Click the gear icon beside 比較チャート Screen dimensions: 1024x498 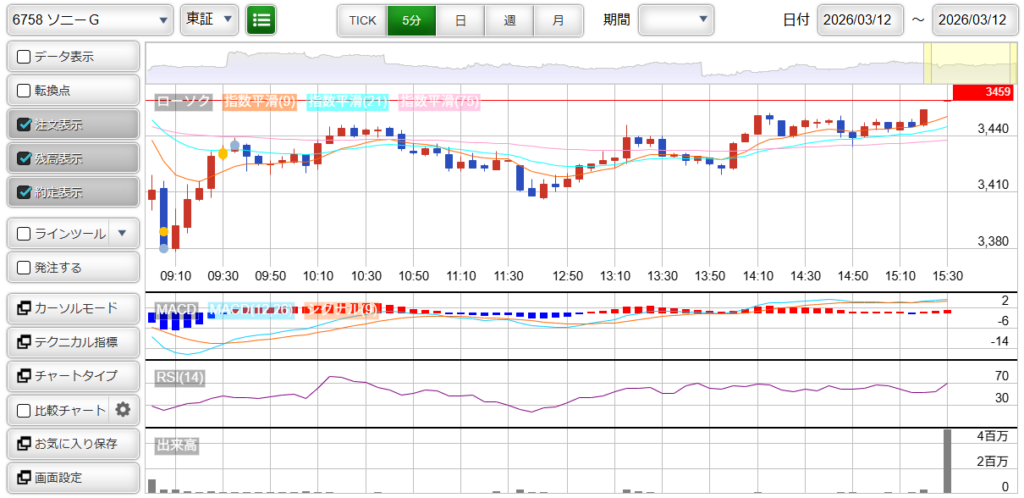coord(123,409)
